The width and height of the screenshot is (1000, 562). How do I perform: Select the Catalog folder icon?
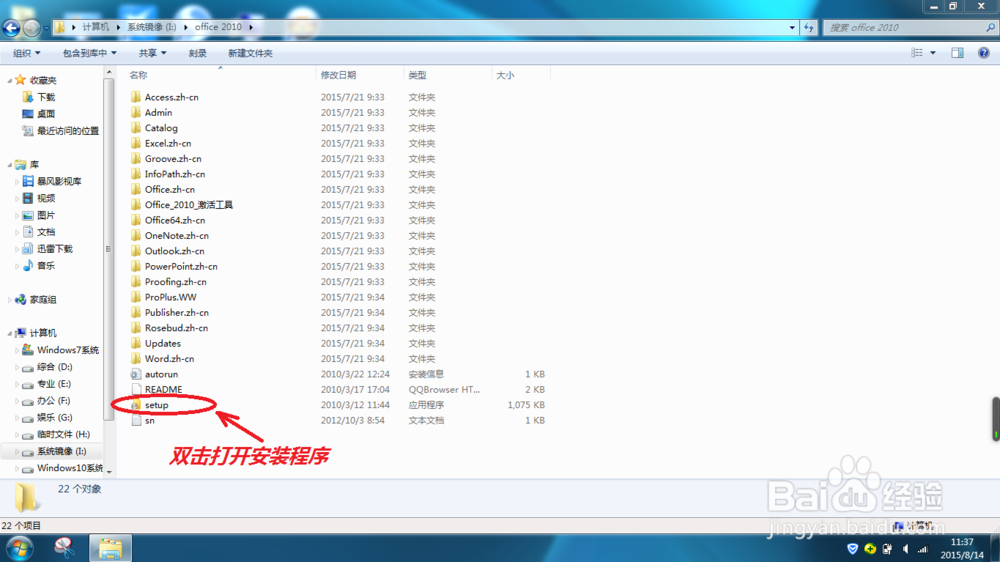pyautogui.click(x=136, y=128)
